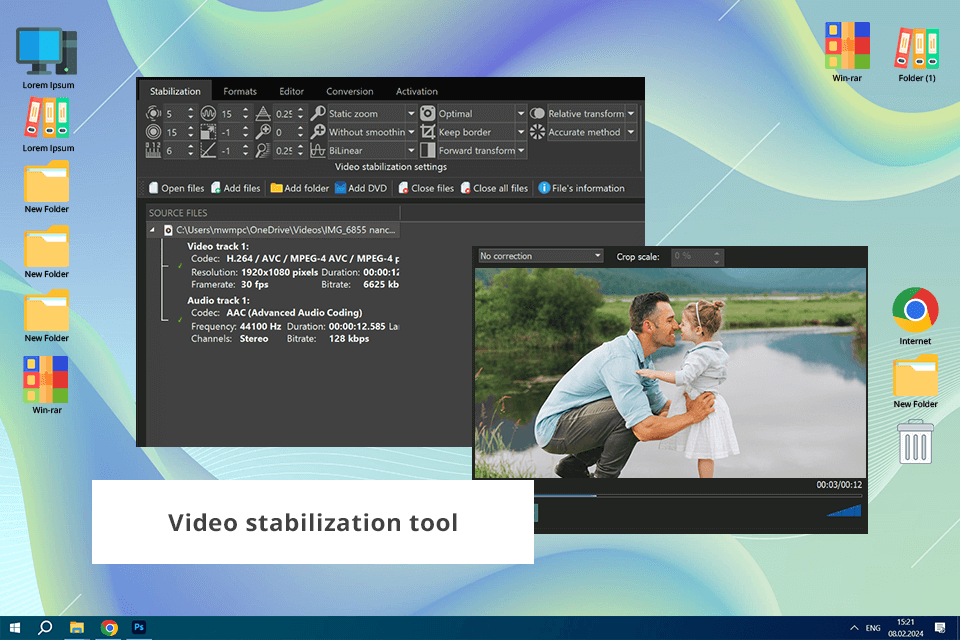Click the Add DVD button
The height and width of the screenshot is (640, 960).
point(361,188)
